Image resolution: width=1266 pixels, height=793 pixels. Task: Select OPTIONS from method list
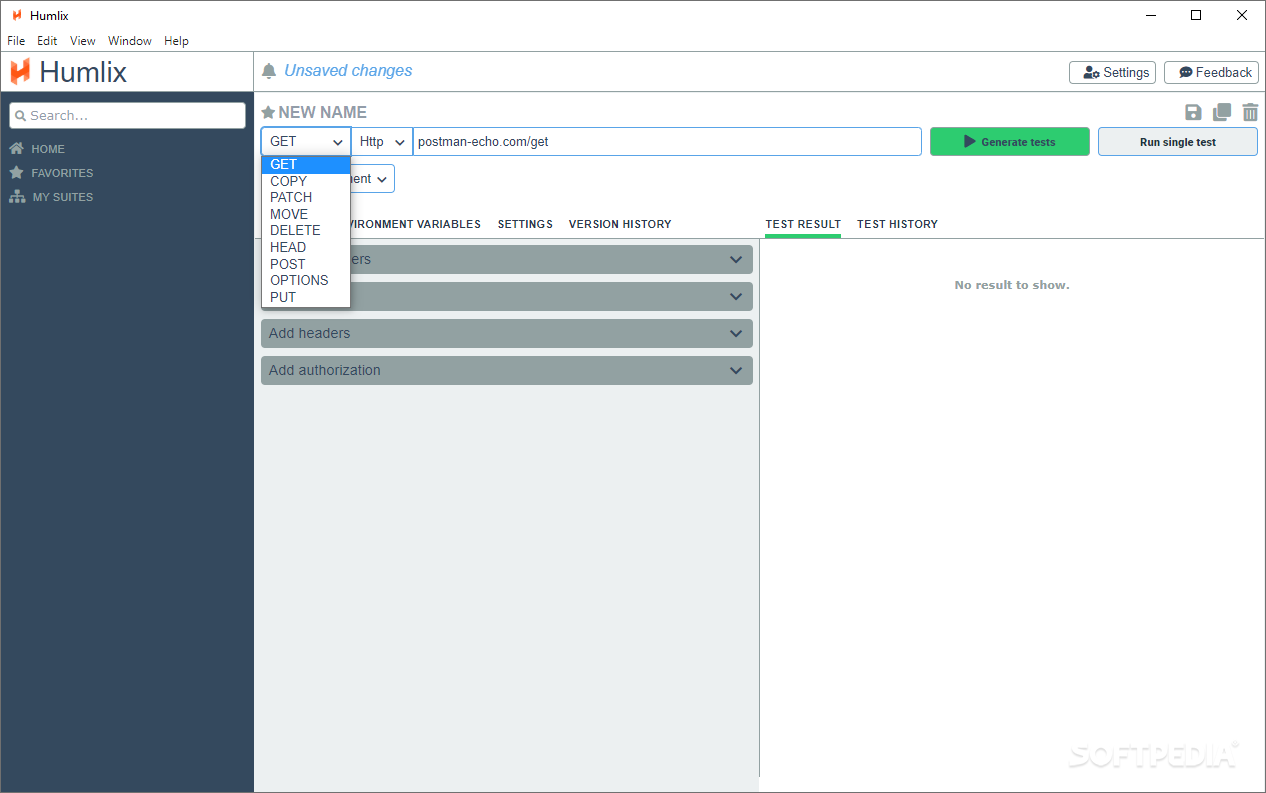coord(306,280)
